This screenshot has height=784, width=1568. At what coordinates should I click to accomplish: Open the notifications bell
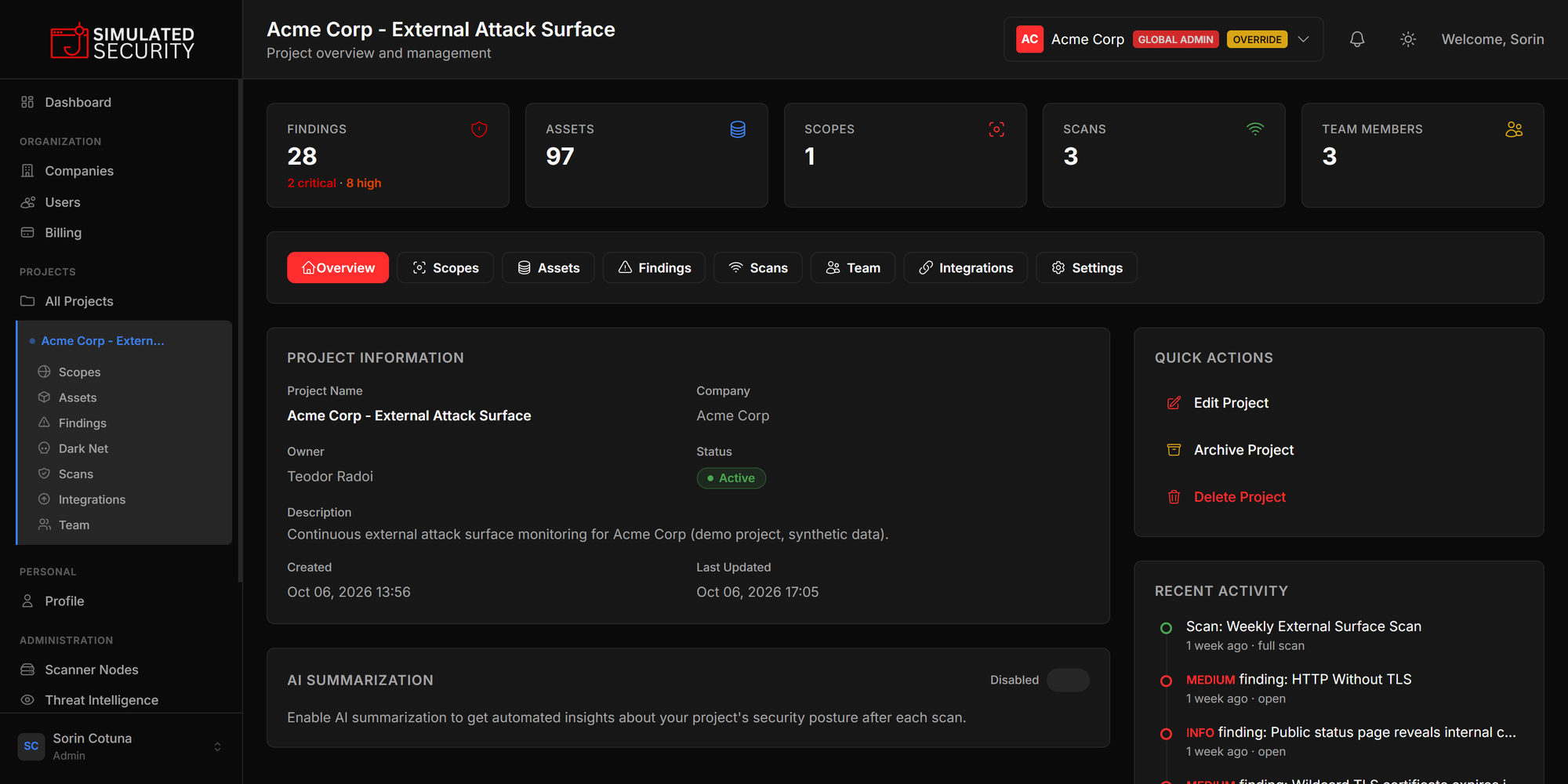(1357, 39)
